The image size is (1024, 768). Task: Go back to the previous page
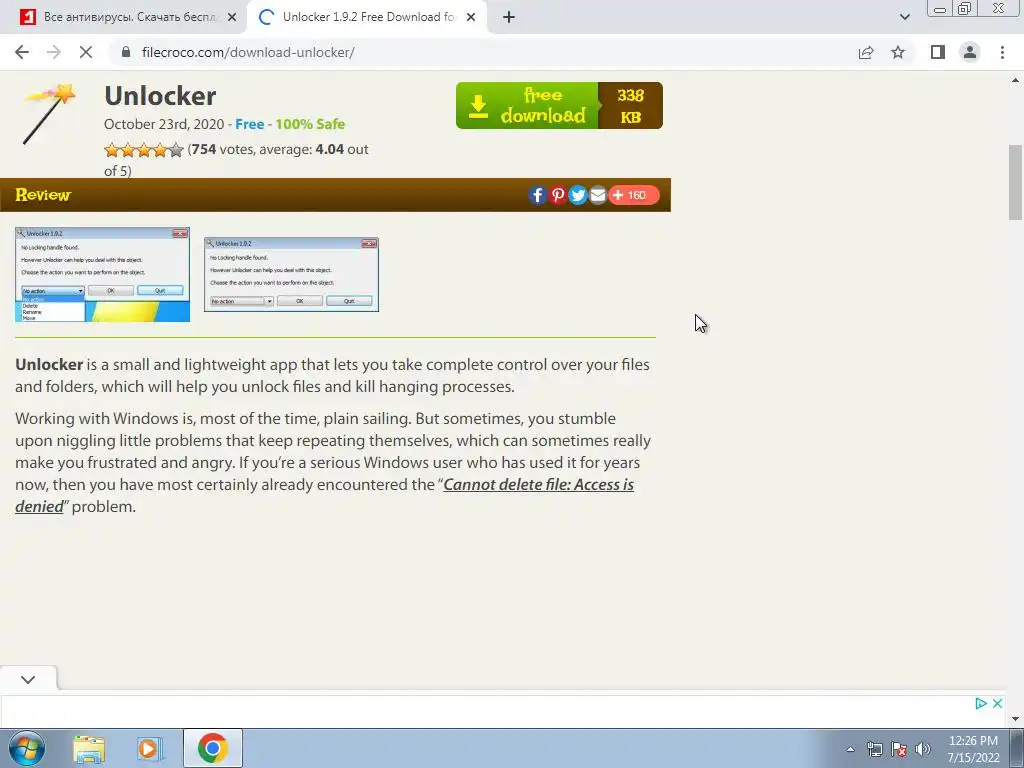22,52
